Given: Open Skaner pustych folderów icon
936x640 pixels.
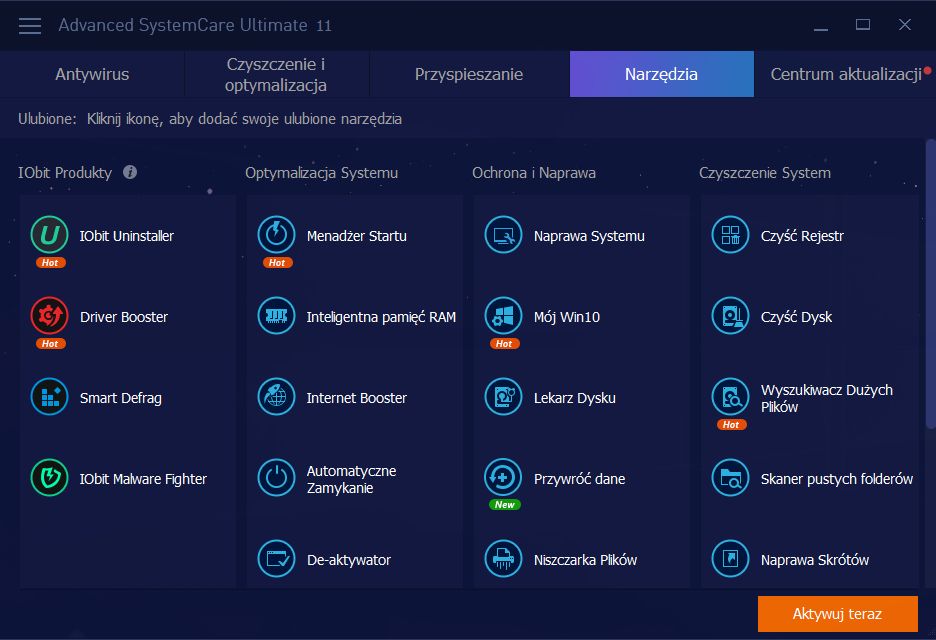Looking at the screenshot, I should [731, 478].
